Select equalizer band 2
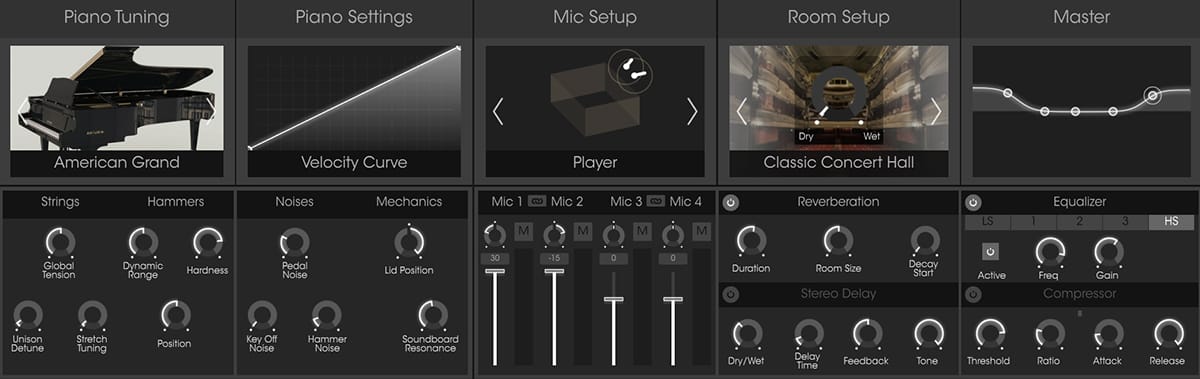This screenshot has width=1200, height=379. click(x=1080, y=222)
